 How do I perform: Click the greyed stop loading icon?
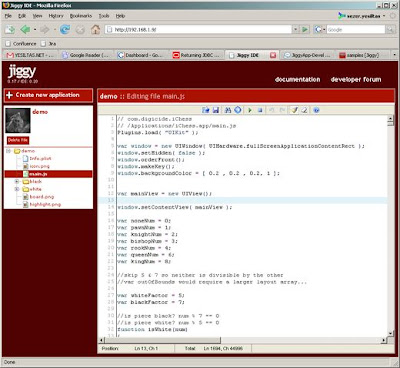tap(80, 30)
